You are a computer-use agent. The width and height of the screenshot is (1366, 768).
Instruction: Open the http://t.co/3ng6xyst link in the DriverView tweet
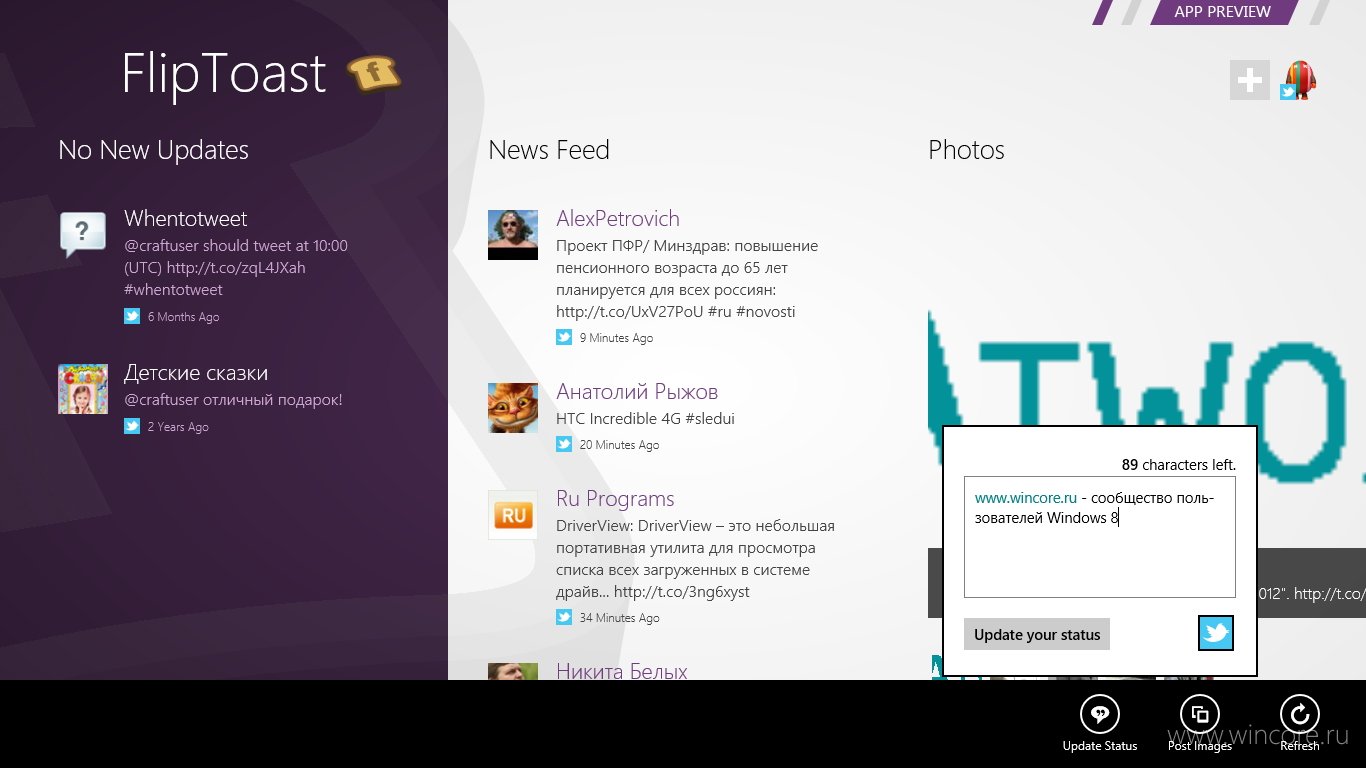(x=681, y=592)
